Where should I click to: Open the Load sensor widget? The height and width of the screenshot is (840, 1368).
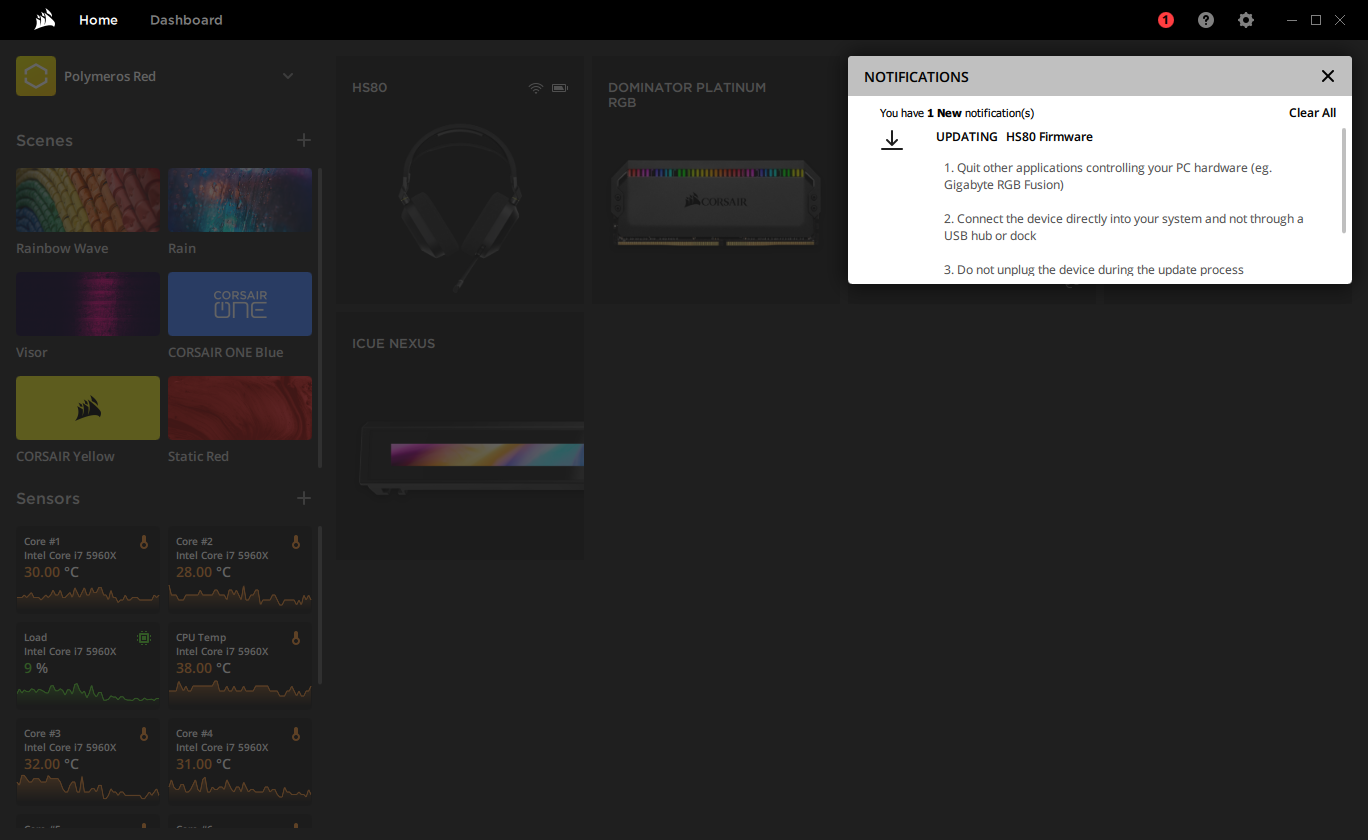coord(88,664)
